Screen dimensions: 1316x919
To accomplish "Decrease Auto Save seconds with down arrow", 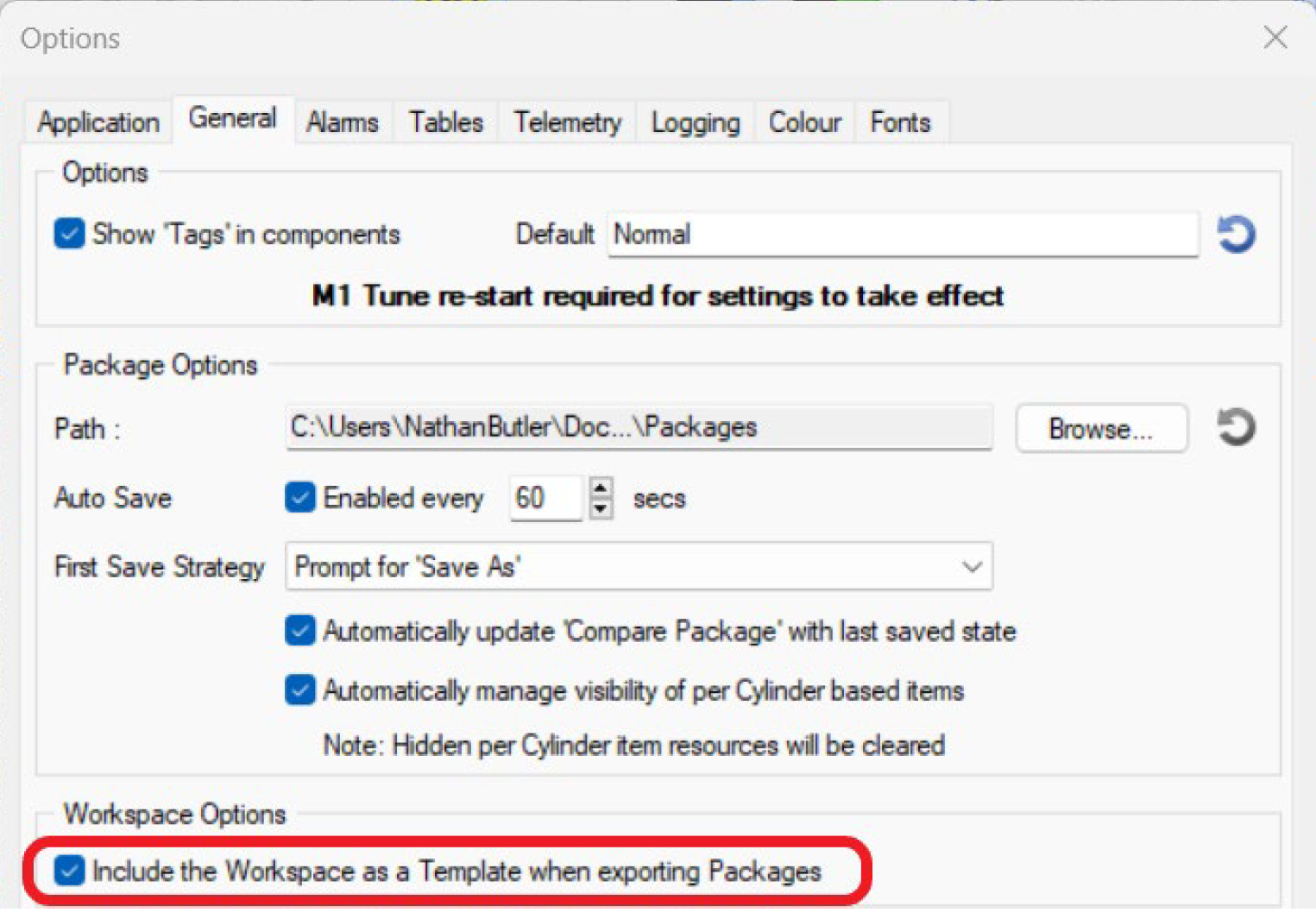I will point(601,508).
